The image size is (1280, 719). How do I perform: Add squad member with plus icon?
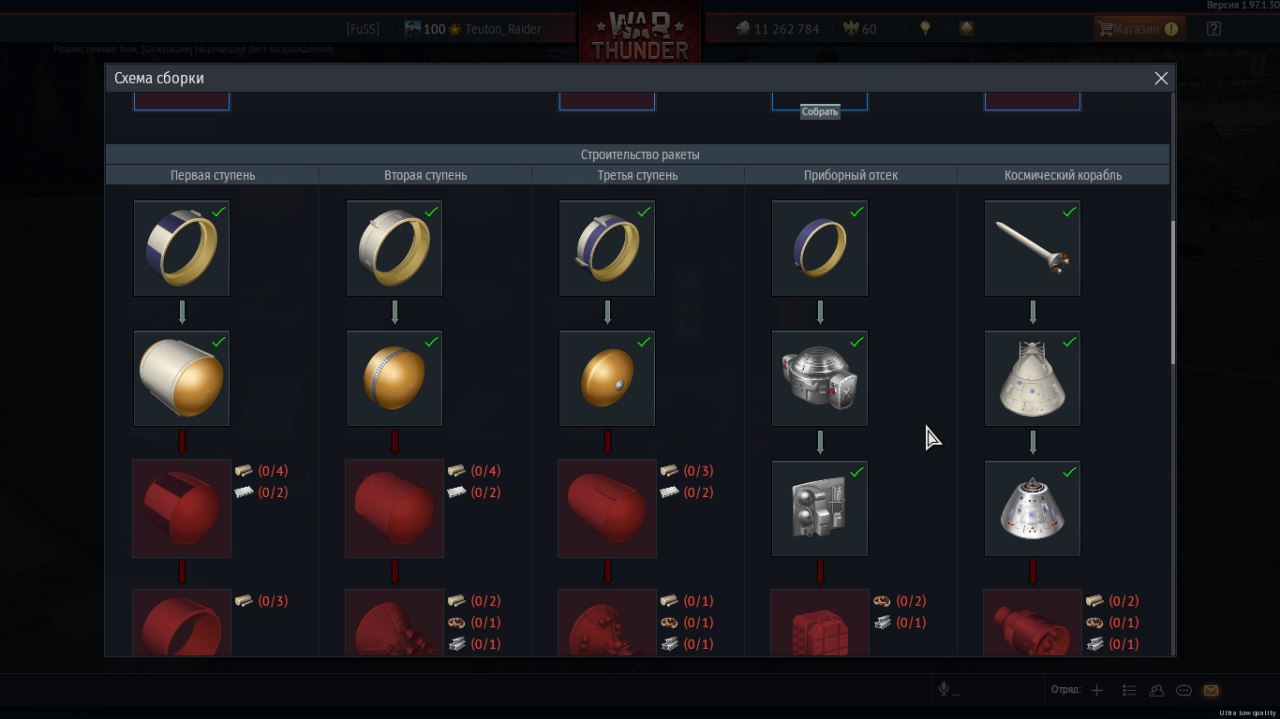click(1097, 690)
